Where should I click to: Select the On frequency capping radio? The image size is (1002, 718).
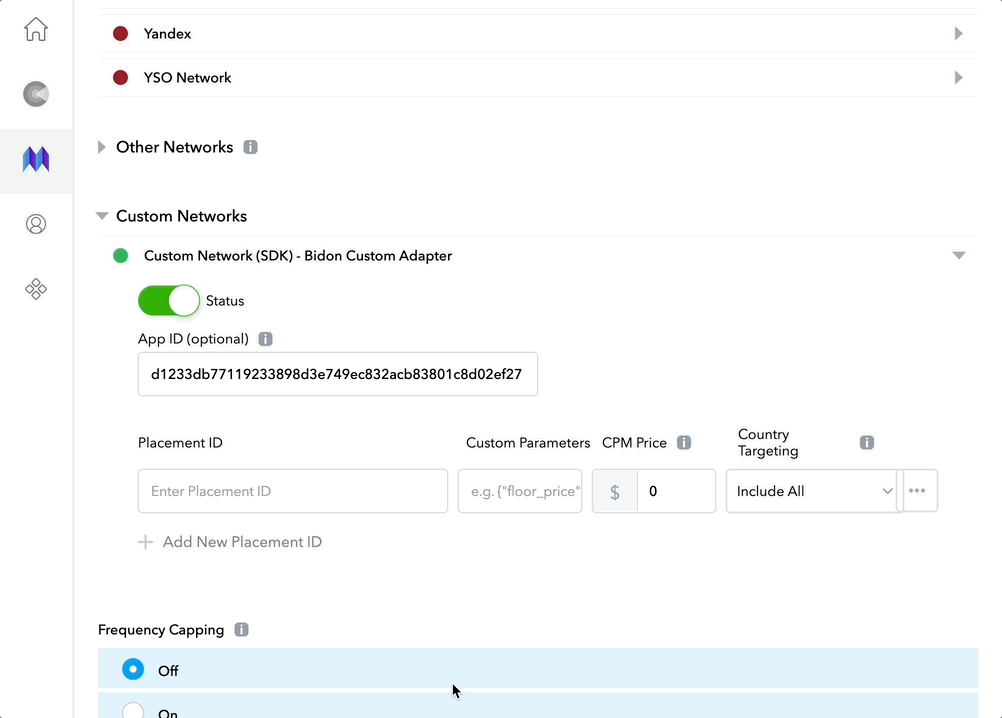(x=133, y=710)
